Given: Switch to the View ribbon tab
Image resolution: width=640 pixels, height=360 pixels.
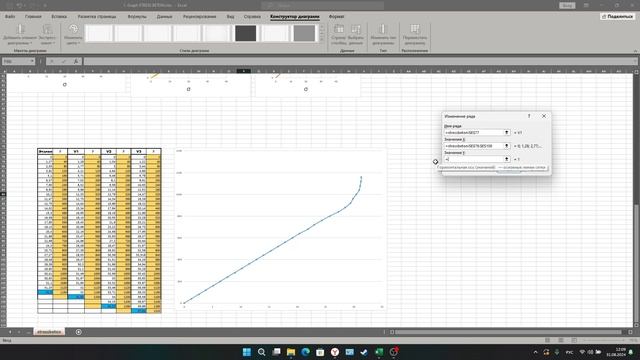Looking at the screenshot, I should (x=230, y=17).
